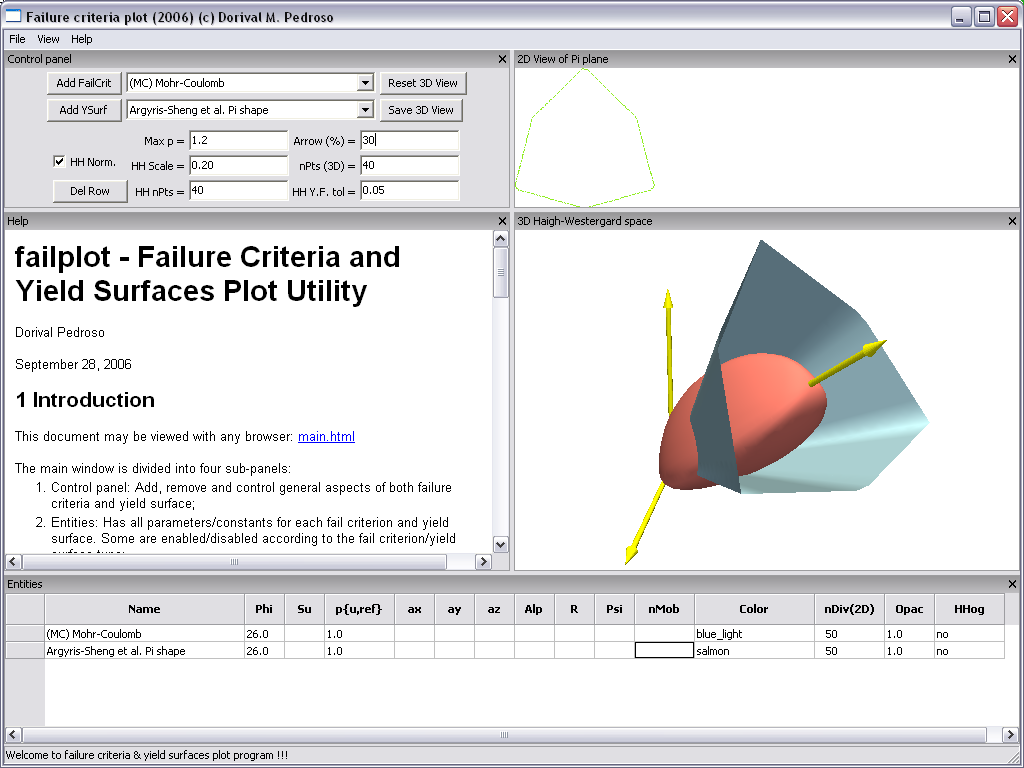Close the 2D View of Pi plane pane
Image resolution: width=1024 pixels, height=768 pixels.
[1012, 59]
